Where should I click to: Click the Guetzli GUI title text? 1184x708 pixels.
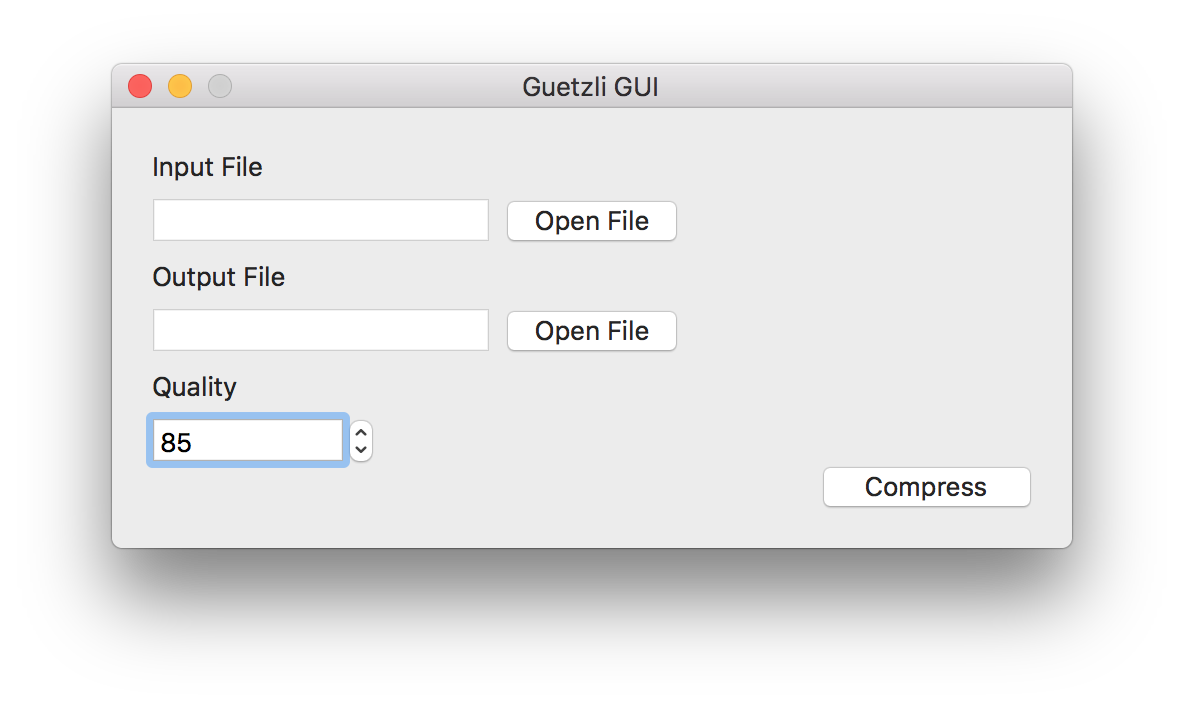click(x=590, y=87)
